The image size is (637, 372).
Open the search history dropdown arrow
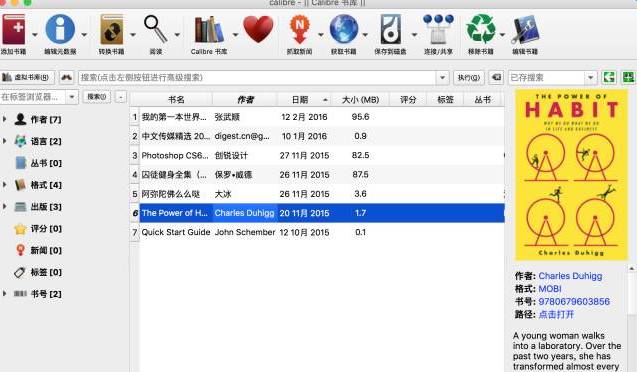442,77
